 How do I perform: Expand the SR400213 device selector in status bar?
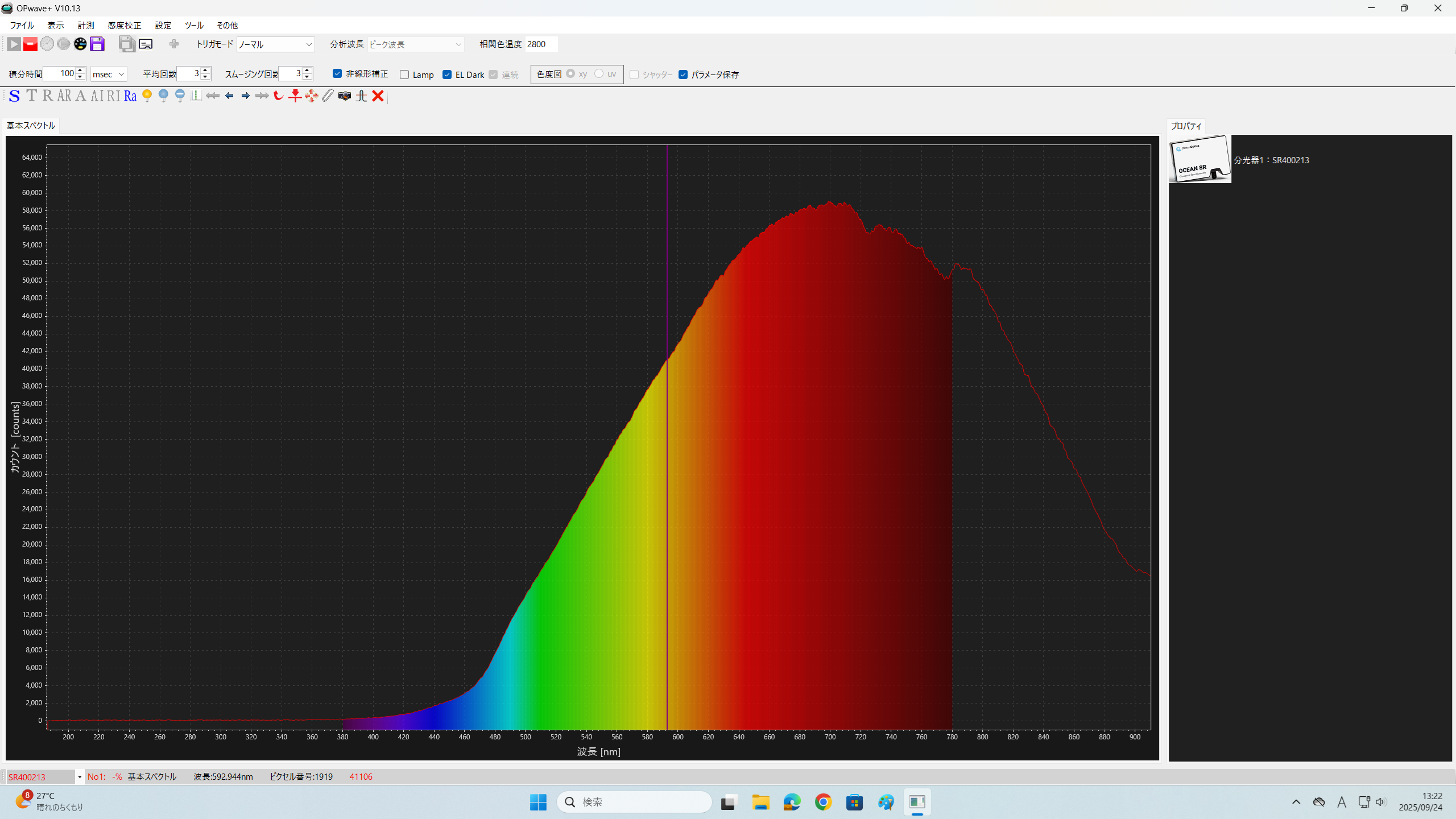80,777
